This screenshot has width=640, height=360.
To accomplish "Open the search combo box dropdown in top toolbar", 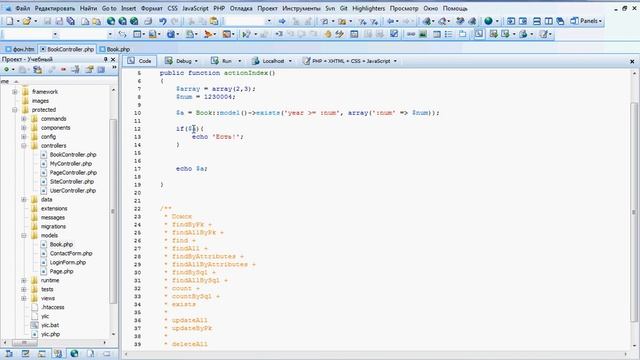I will (x=269, y=21).
